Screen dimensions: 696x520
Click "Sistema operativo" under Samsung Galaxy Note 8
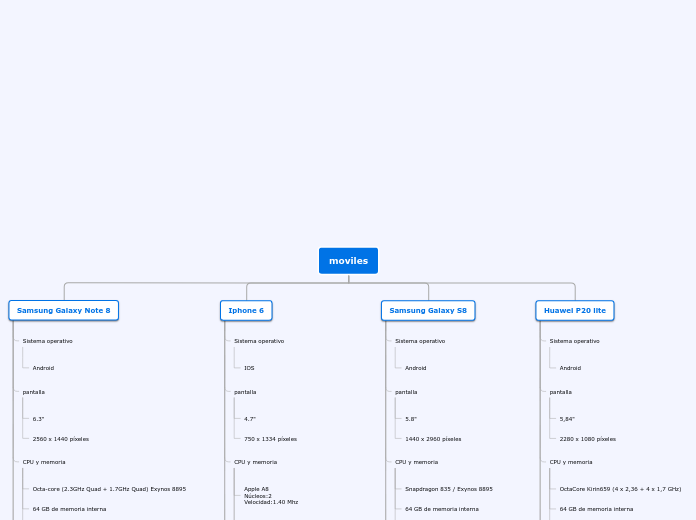click(47, 341)
